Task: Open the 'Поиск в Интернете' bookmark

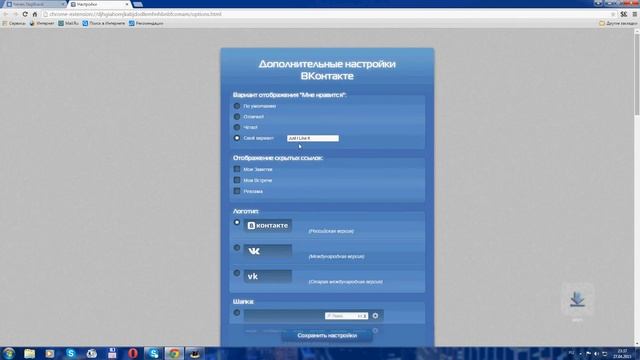Action: pyautogui.click(x=104, y=23)
